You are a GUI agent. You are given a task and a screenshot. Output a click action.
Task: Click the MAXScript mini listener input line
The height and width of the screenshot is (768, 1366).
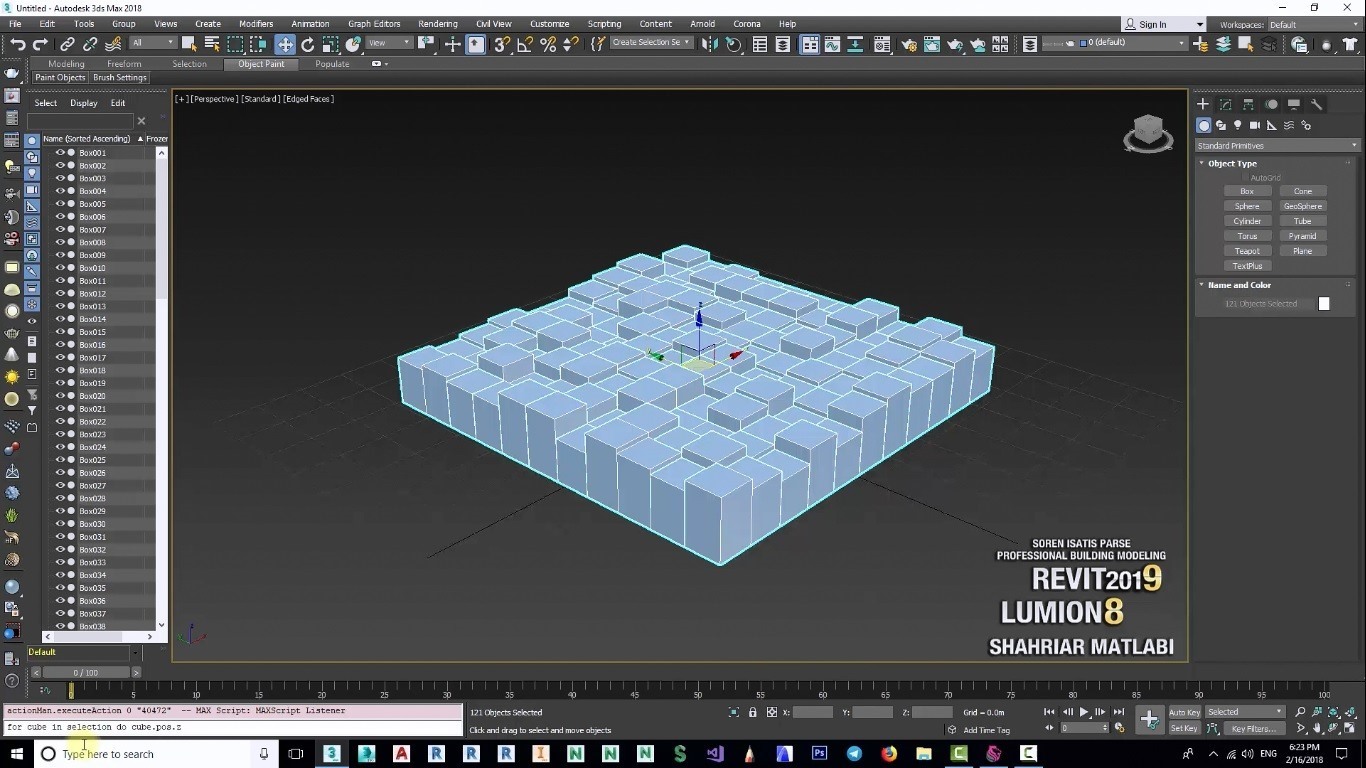click(234, 727)
